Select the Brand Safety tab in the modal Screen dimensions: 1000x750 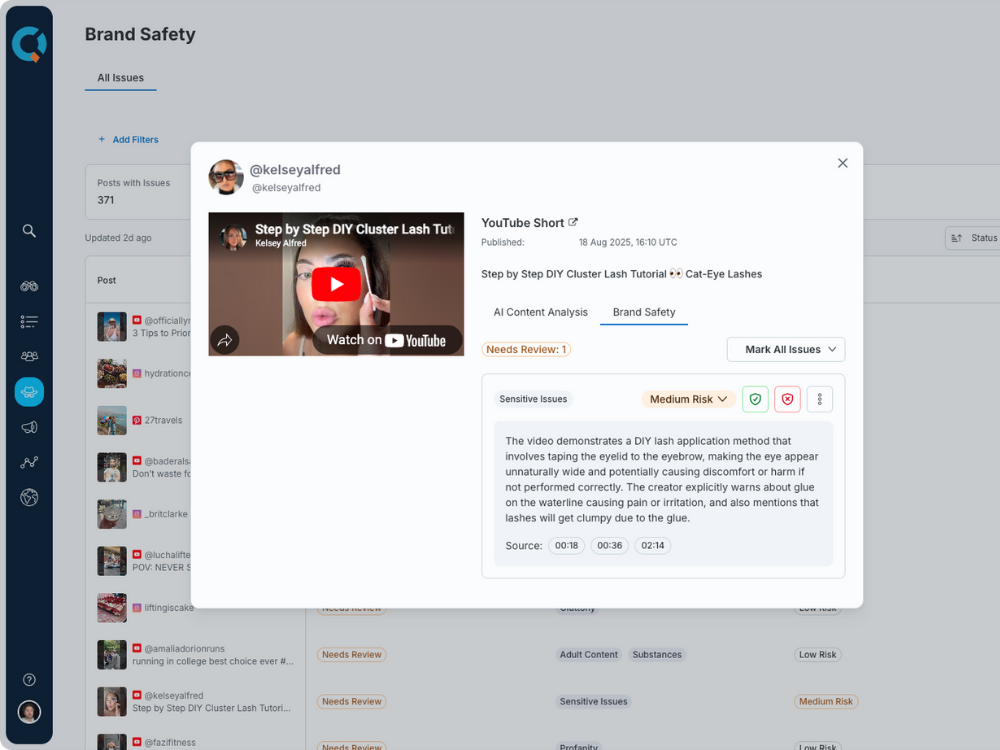(644, 312)
